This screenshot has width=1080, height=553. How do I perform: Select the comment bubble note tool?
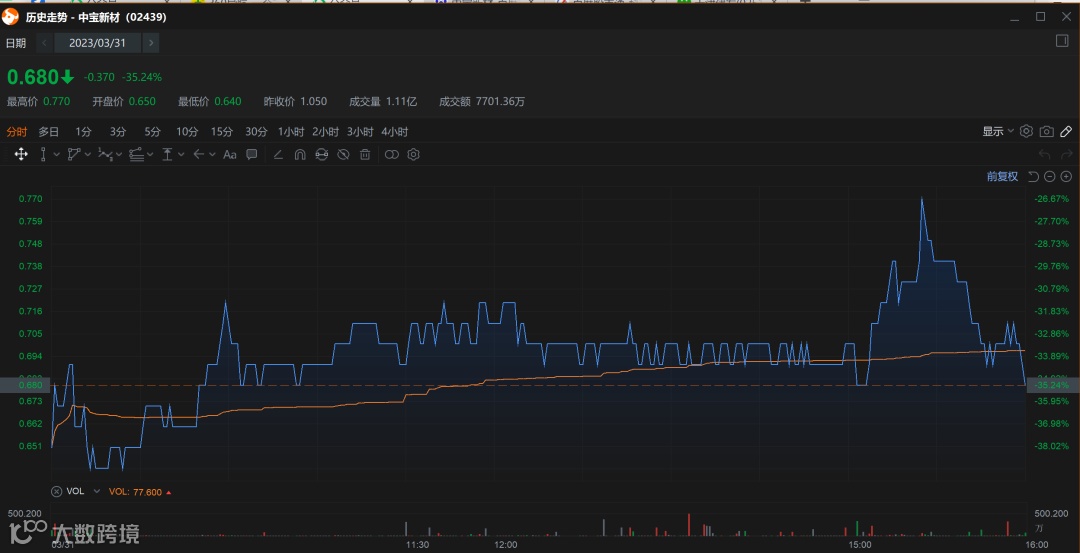pos(252,154)
